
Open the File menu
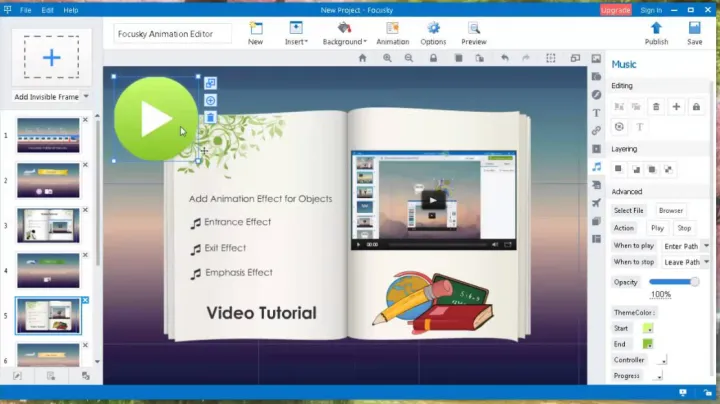click(25, 9)
